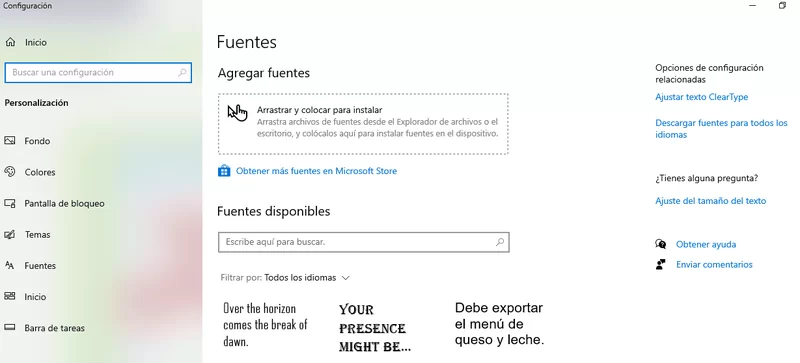800x363 pixels.
Task: Click magnifier in Buscar una configuración box
Action: coord(182,72)
